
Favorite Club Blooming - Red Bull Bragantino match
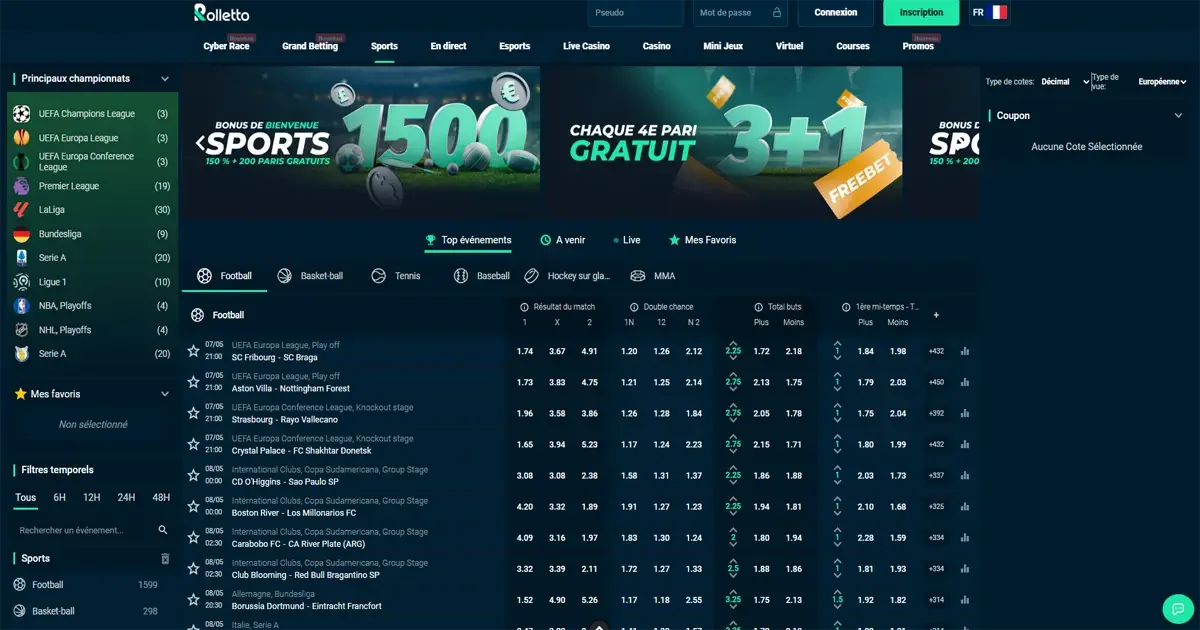(194, 569)
